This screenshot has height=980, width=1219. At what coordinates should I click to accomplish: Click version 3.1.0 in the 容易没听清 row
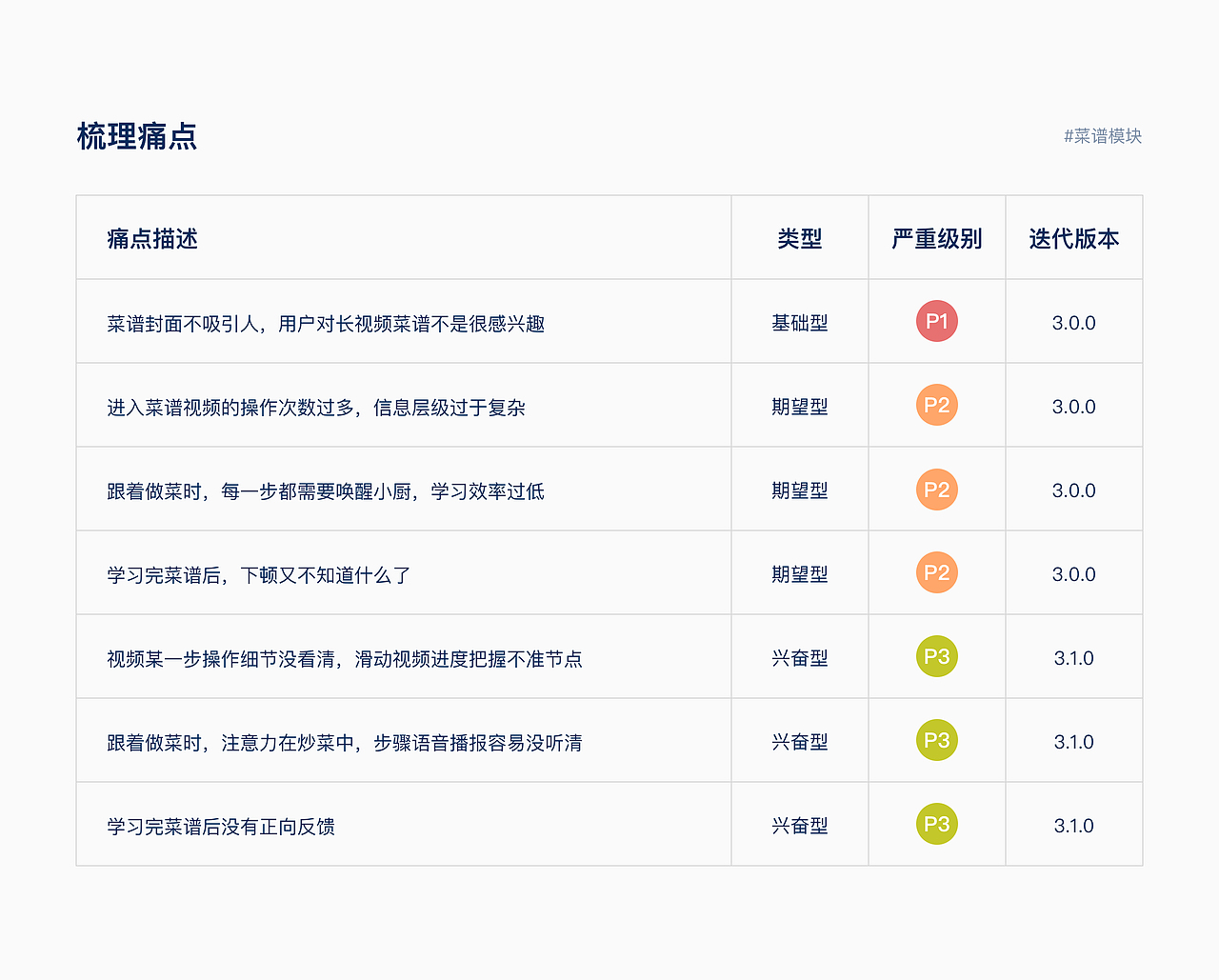[x=1074, y=742]
